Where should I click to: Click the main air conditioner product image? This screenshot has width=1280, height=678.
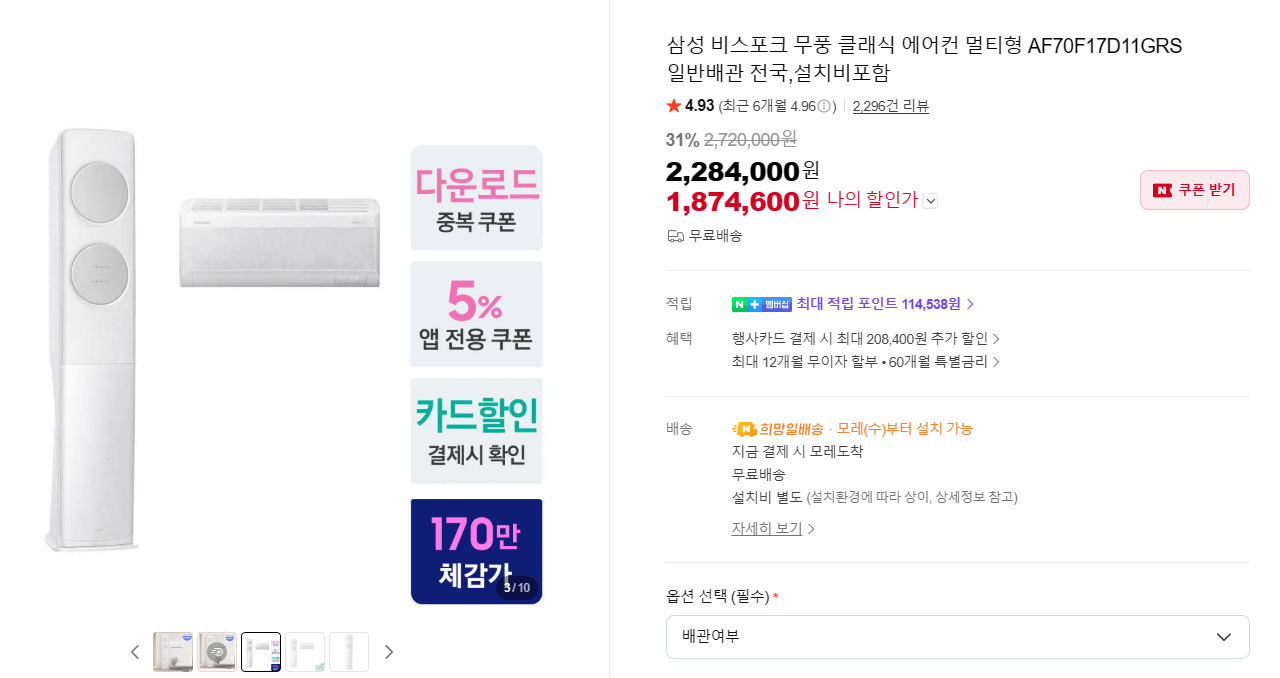296,340
